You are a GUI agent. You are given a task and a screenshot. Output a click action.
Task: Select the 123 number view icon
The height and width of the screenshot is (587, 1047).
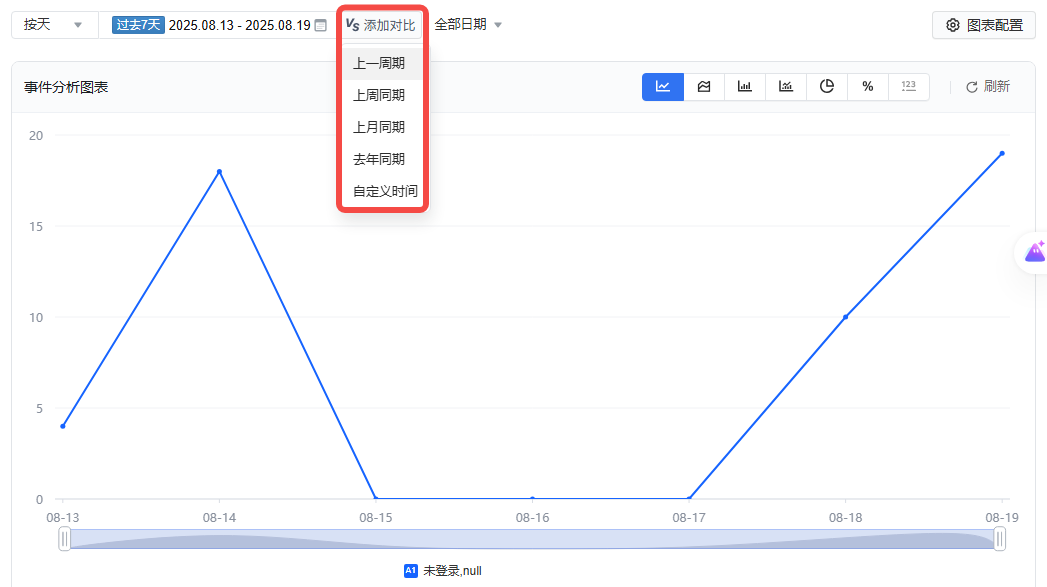click(909, 87)
